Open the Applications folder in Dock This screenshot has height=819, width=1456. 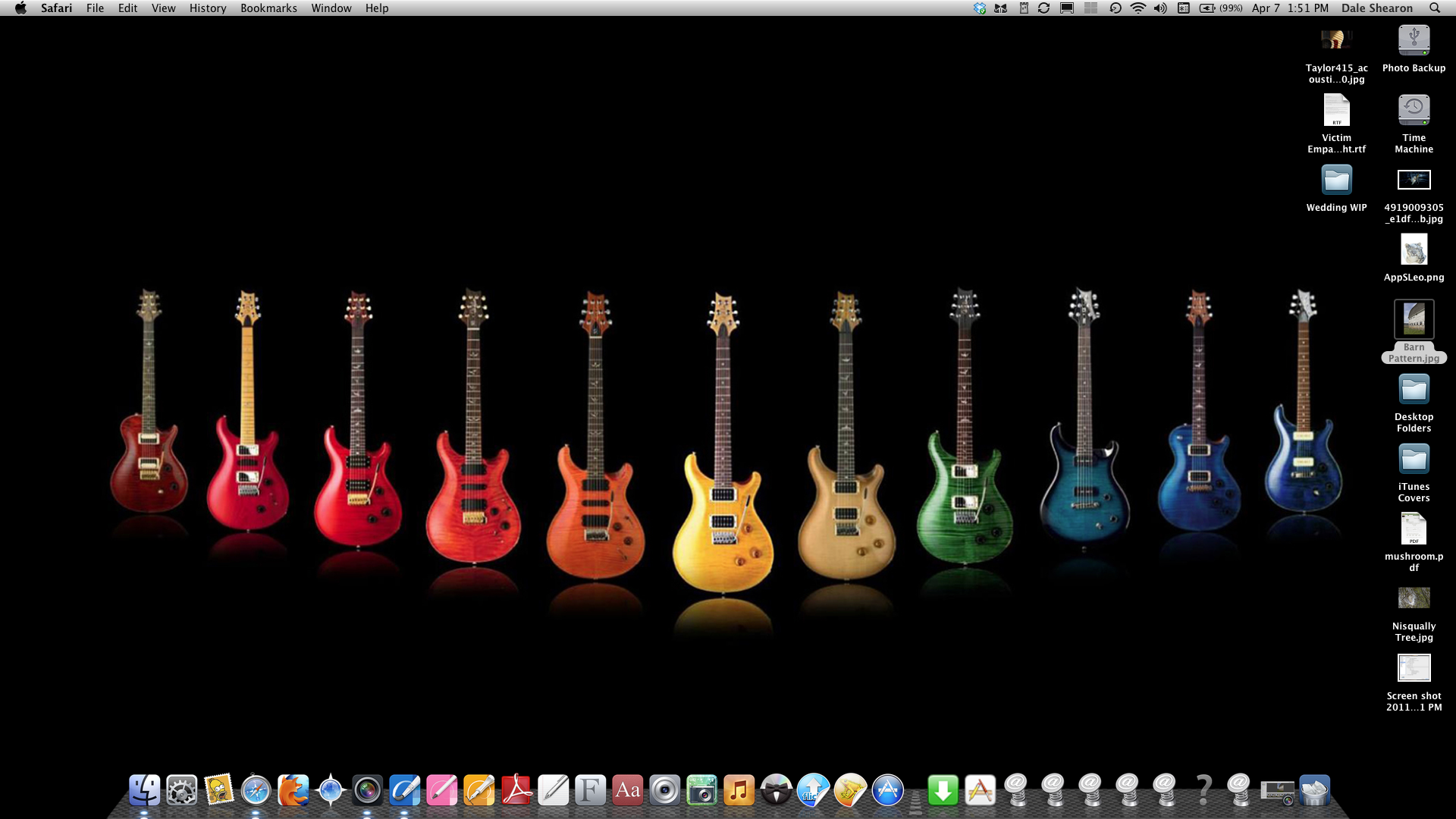[980, 790]
